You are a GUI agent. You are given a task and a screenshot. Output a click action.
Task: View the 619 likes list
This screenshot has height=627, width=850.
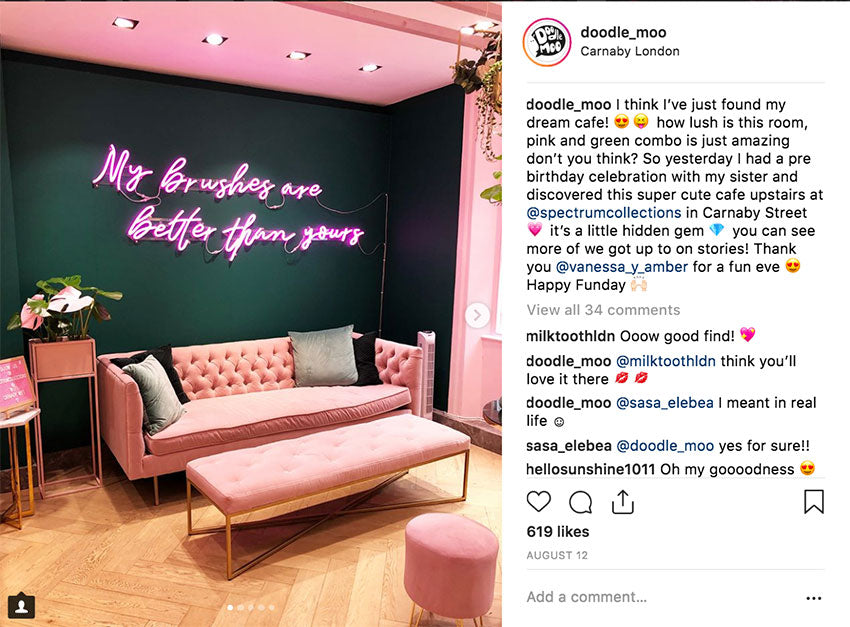(558, 532)
